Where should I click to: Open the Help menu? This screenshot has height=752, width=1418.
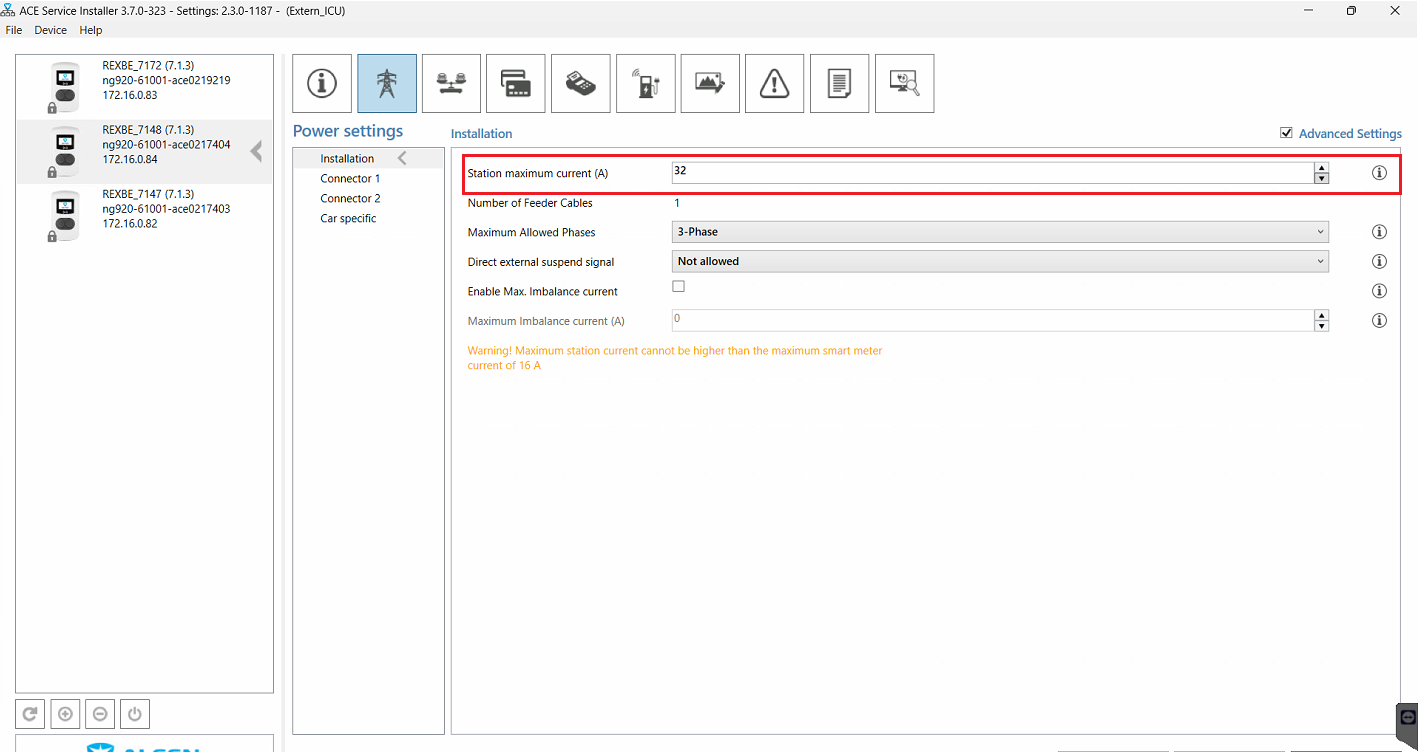click(91, 30)
